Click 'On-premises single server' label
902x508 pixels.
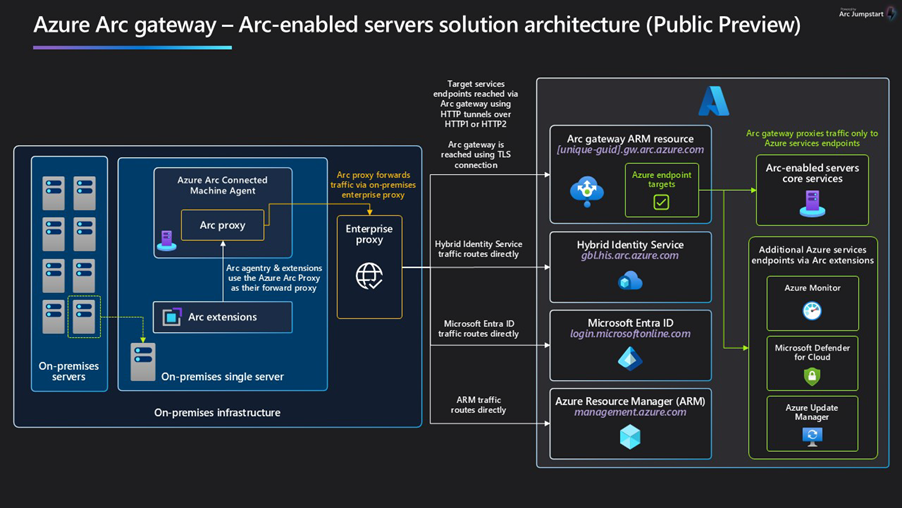point(222,377)
